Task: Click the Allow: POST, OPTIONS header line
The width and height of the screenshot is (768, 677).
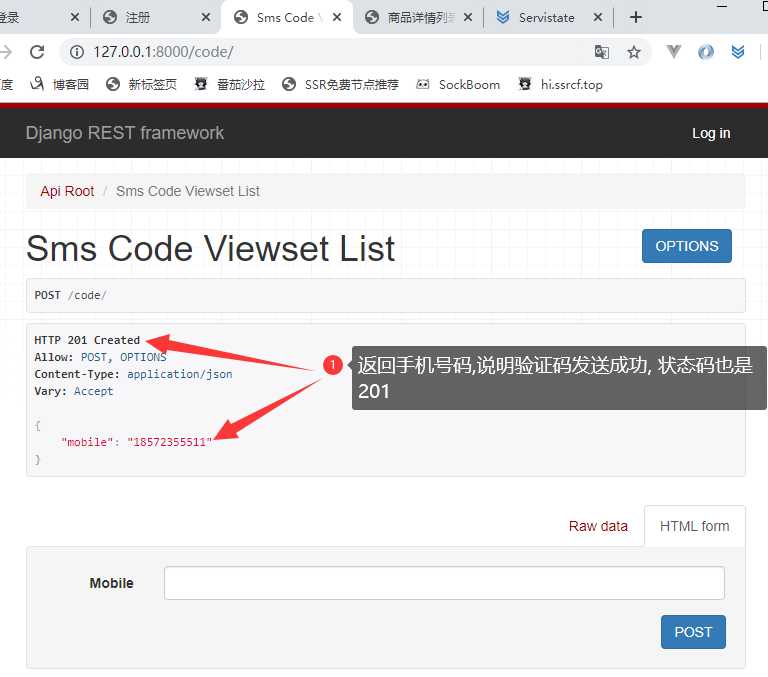Action: point(100,357)
